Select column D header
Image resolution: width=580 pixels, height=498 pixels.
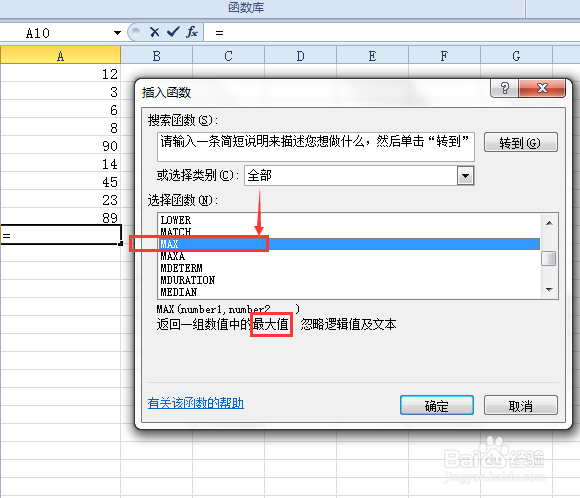coord(300,55)
